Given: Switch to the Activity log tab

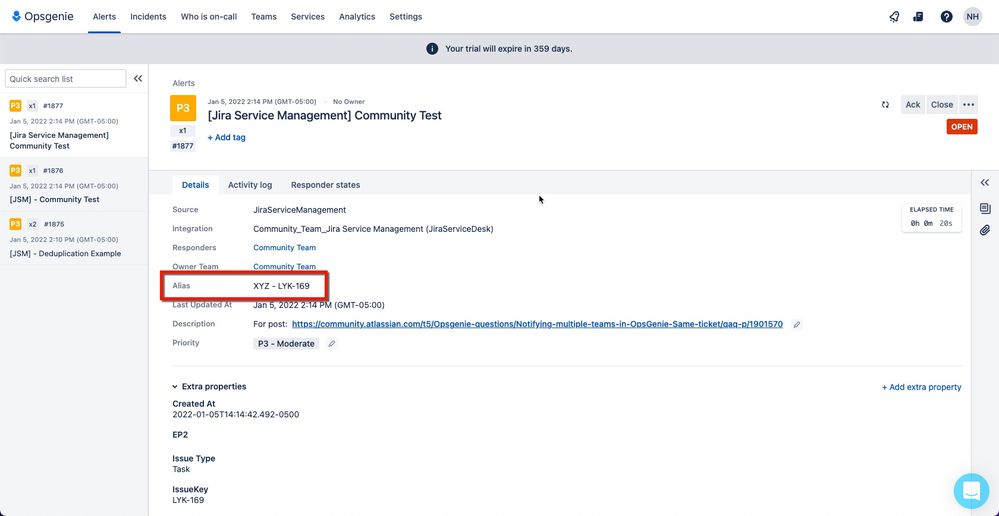Looking at the screenshot, I should [250, 185].
